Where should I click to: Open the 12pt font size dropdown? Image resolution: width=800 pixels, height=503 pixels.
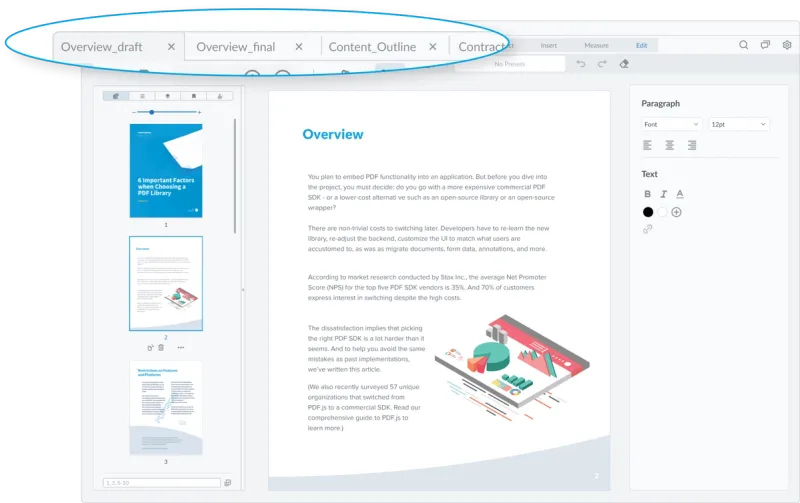click(x=738, y=124)
